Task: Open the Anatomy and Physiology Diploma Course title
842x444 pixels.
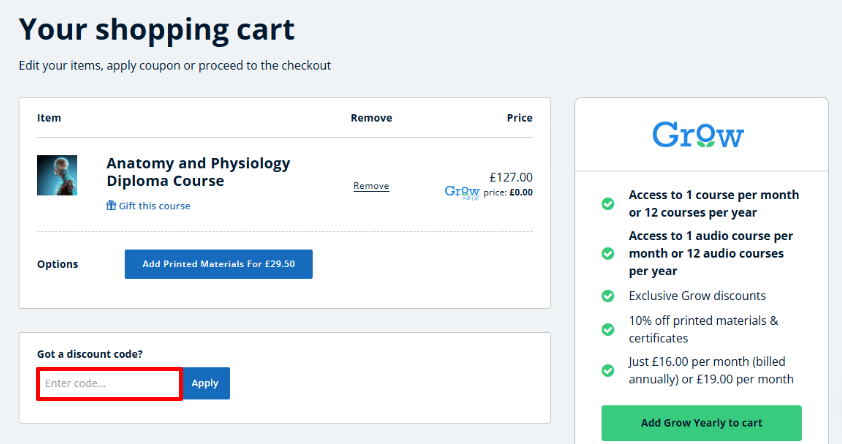Action: tap(198, 172)
